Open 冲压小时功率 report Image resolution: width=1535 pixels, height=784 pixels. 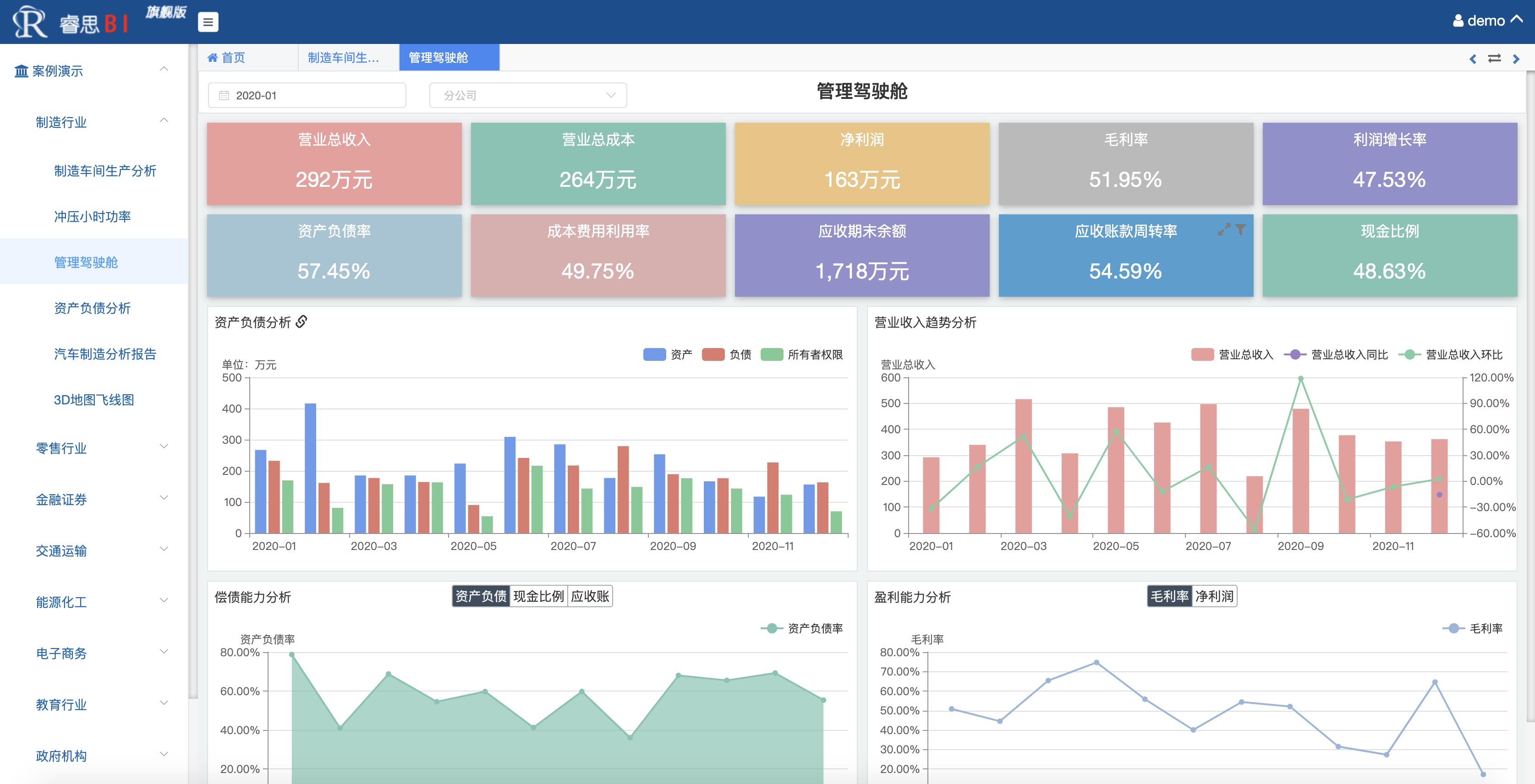(93, 216)
